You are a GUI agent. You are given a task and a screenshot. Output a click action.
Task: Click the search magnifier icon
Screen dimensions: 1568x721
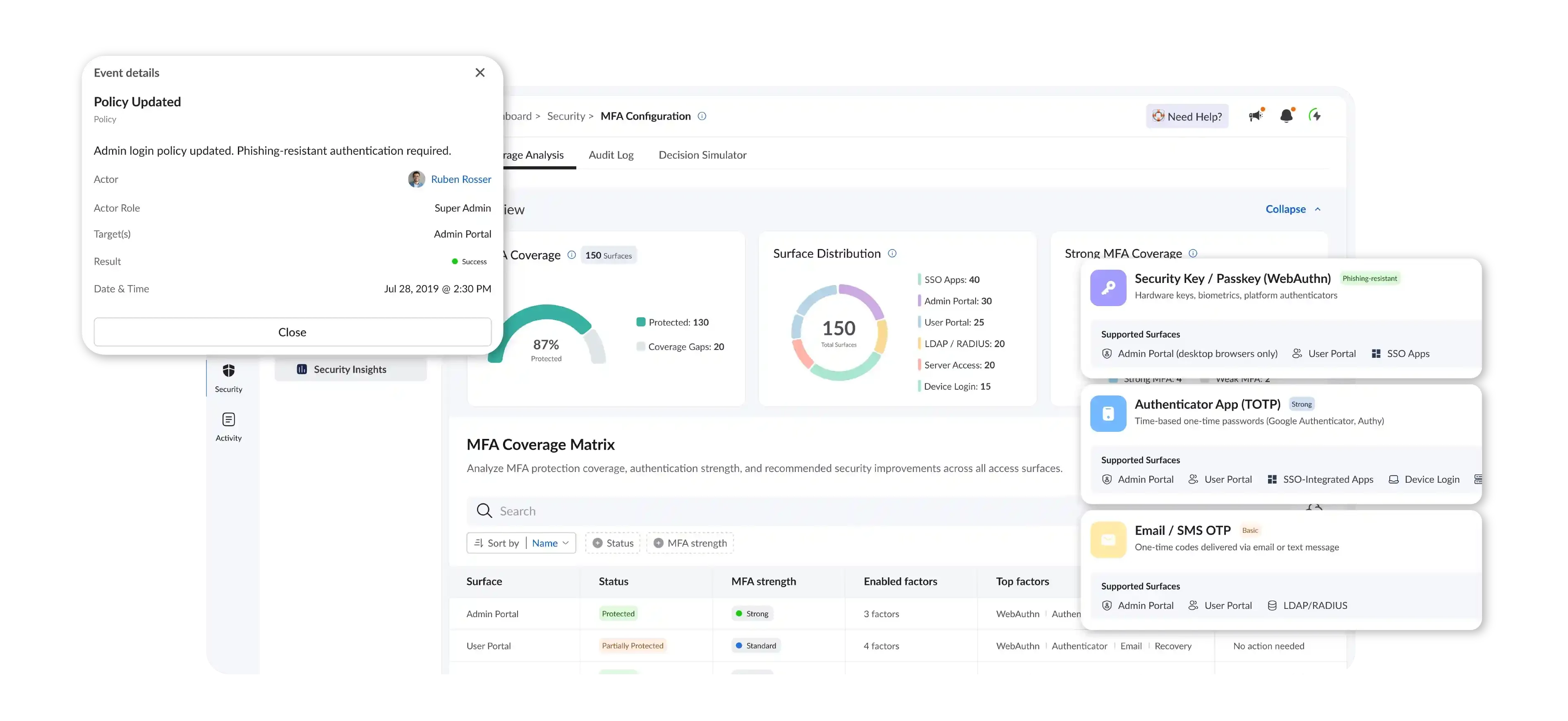click(484, 510)
